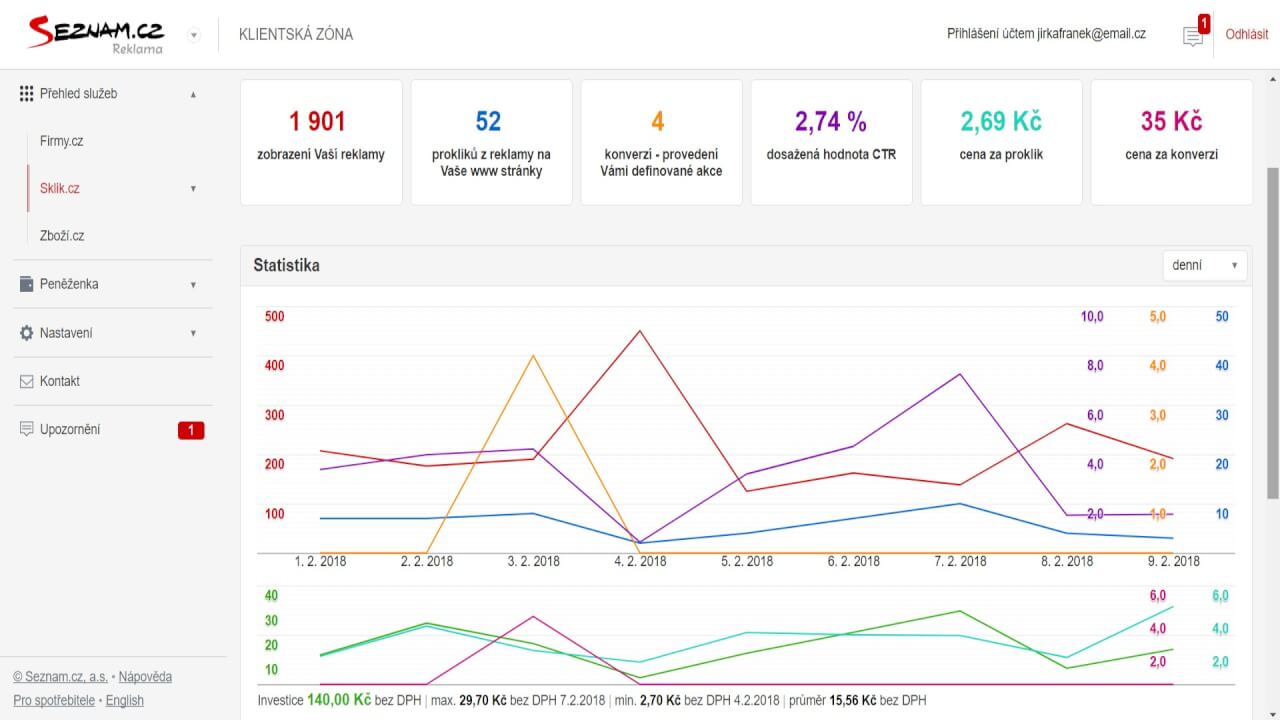The height and width of the screenshot is (720, 1280).
Task: Collapse the Přehled služeb section arrow
Action: click(193, 95)
